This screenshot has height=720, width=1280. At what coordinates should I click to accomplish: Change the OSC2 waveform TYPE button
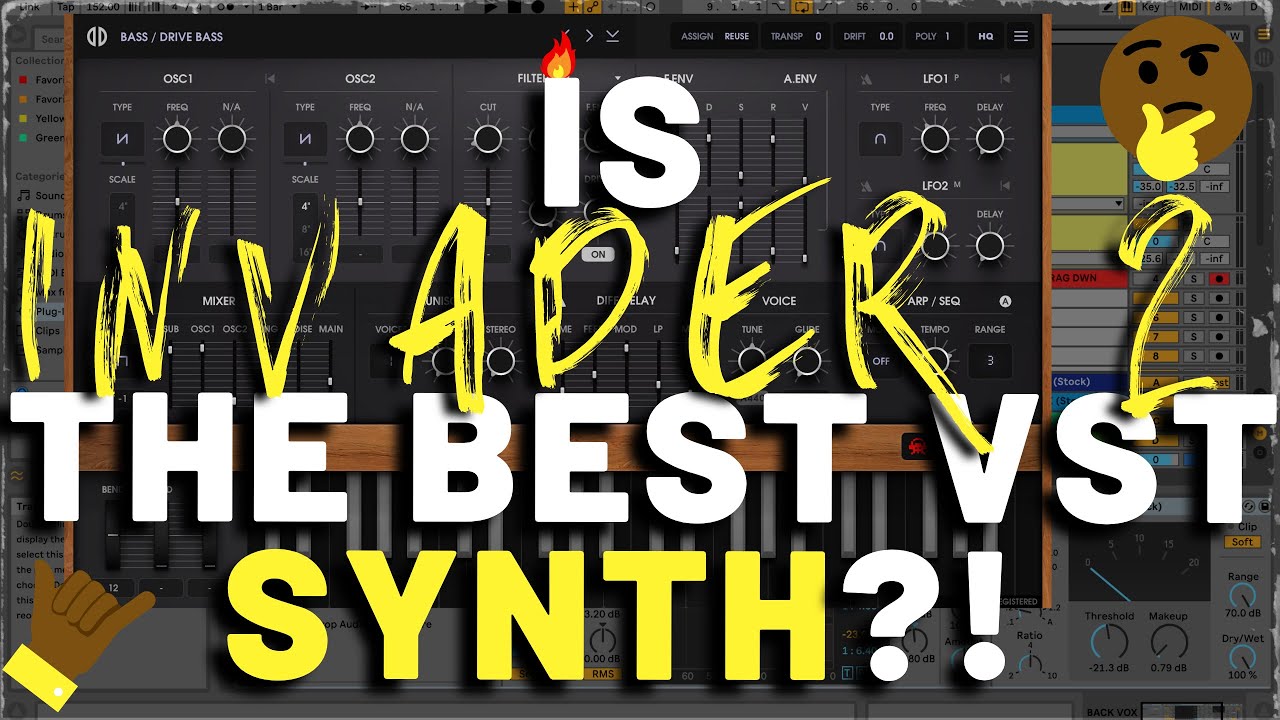pyautogui.click(x=305, y=139)
